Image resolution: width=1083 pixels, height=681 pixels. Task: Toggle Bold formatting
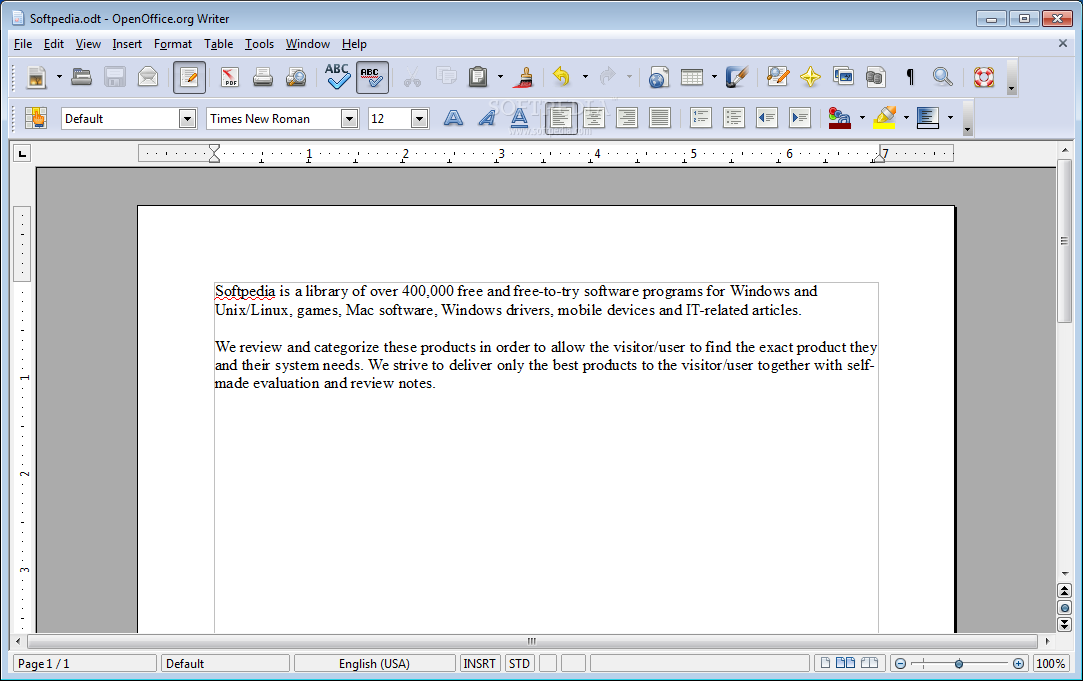click(453, 118)
